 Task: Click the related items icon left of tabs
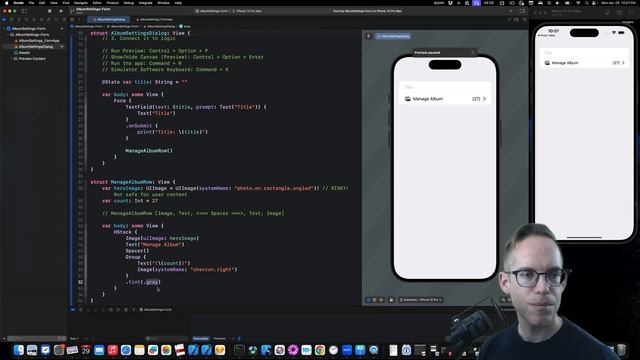click(x=72, y=19)
